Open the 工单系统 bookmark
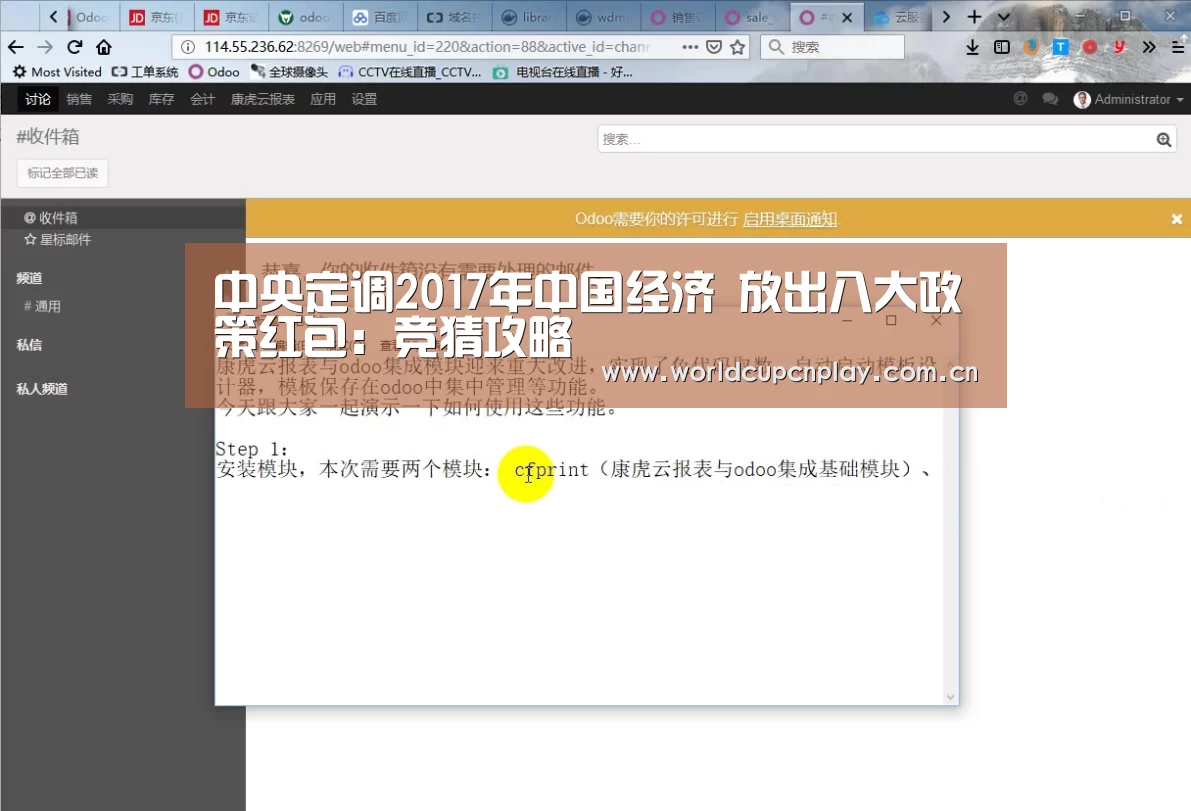 (x=144, y=72)
